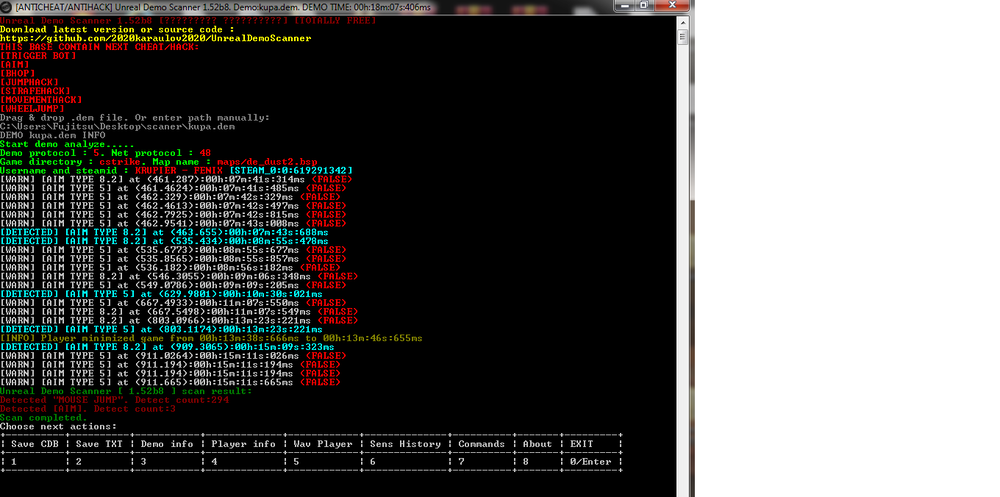Click the 'EXIT' menu cell
The width and height of the screenshot is (1000, 497).
[x=590, y=444]
